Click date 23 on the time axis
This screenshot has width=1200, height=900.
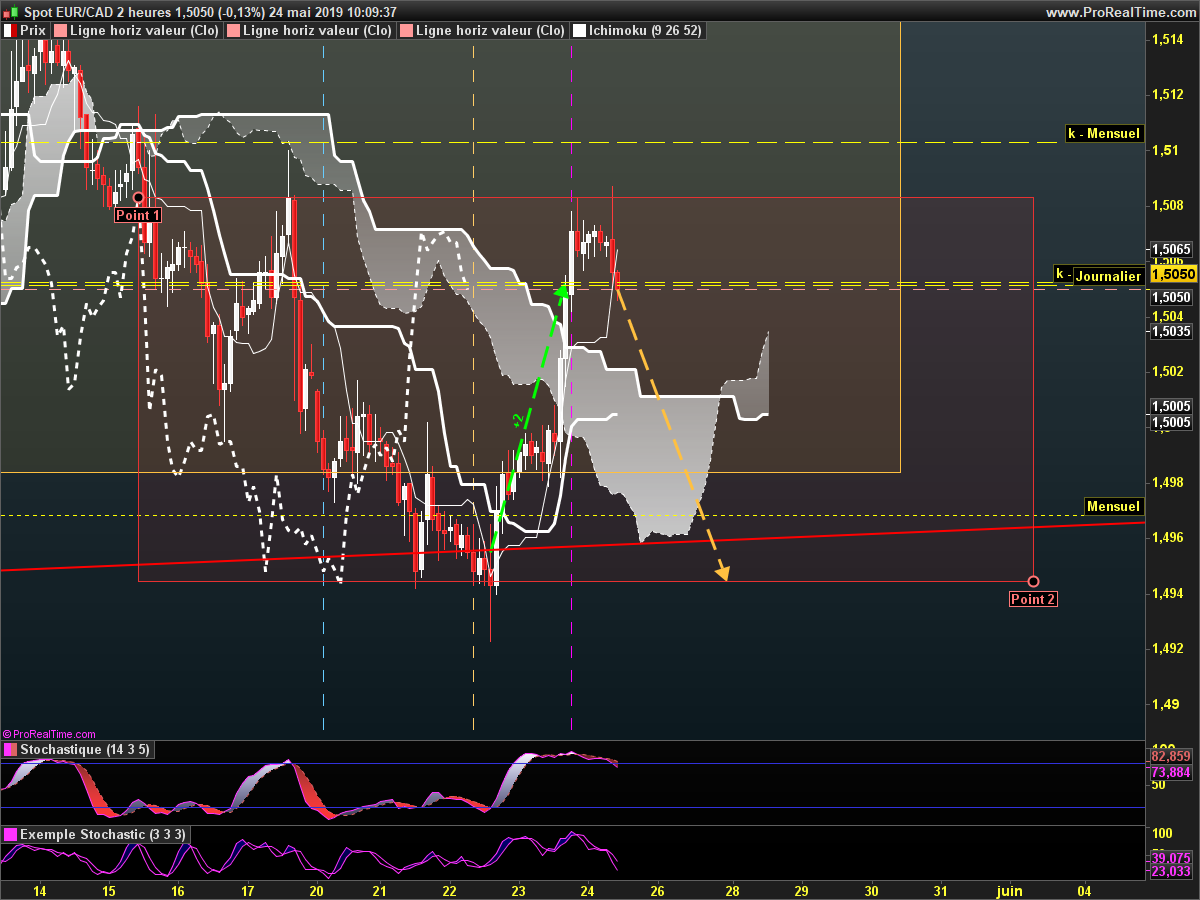pyautogui.click(x=518, y=890)
